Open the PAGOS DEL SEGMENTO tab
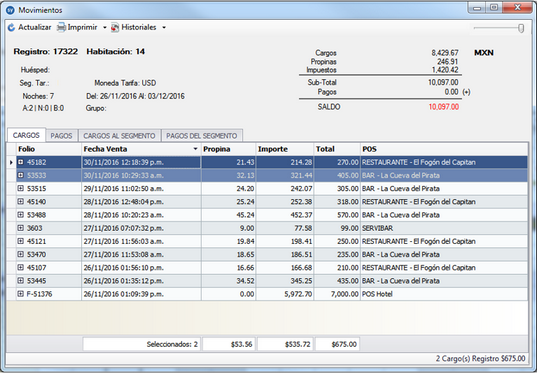The image size is (537, 374). 202,136
